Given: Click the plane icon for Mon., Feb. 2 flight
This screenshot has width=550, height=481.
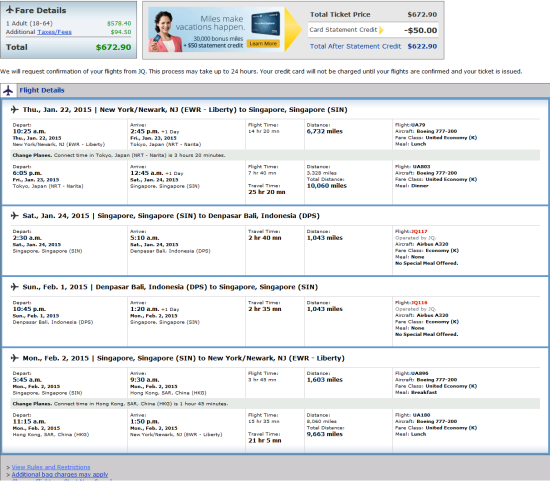Looking at the screenshot, I should click(15, 358).
